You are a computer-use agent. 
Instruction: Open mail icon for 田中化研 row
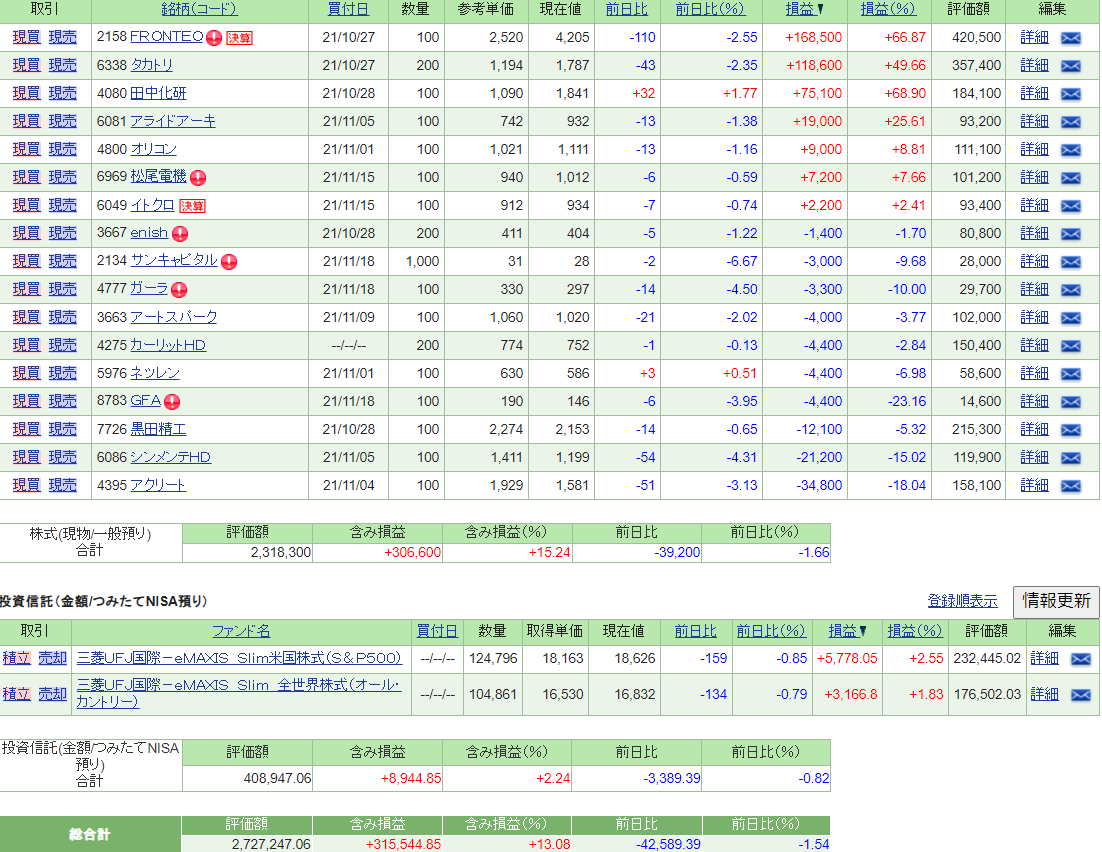[x=1070, y=94]
